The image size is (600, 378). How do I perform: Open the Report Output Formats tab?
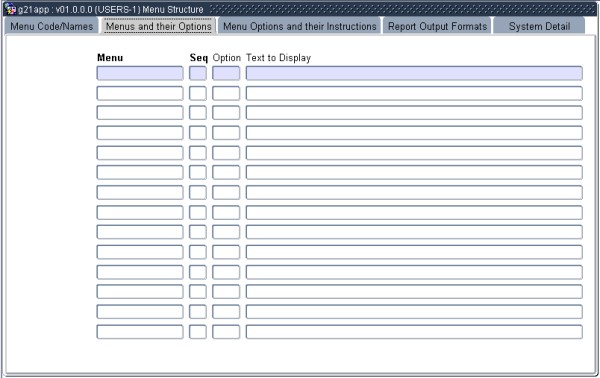(x=437, y=26)
